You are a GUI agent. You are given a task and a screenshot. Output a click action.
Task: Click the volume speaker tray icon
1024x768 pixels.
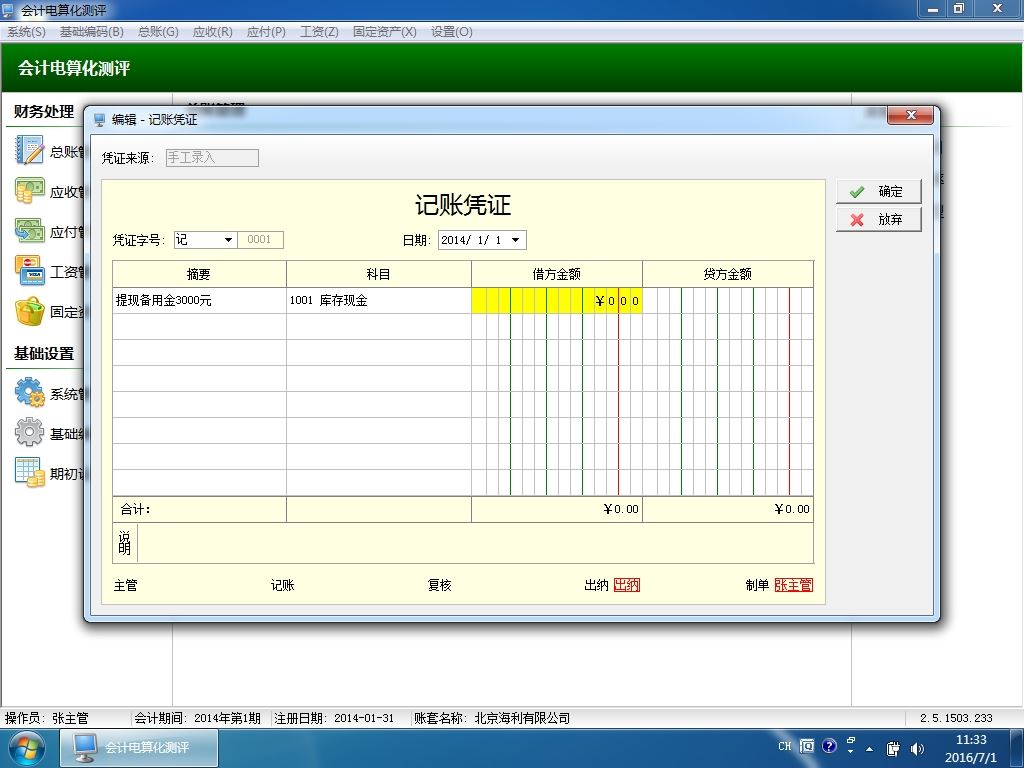(x=917, y=748)
